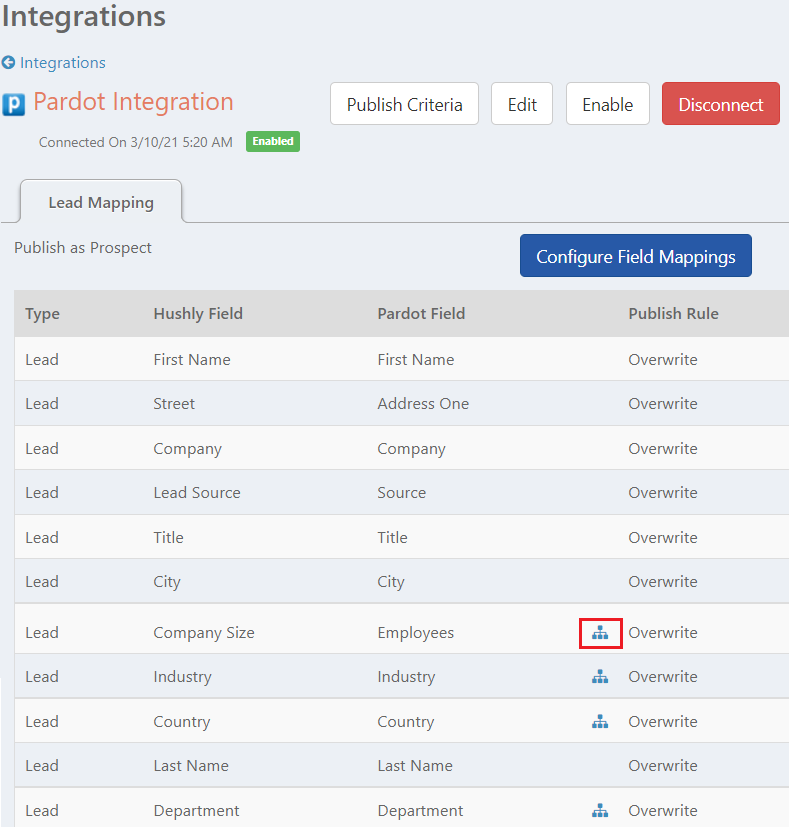789x827 pixels.
Task: Click the red Disconnect button
Action: (721, 104)
